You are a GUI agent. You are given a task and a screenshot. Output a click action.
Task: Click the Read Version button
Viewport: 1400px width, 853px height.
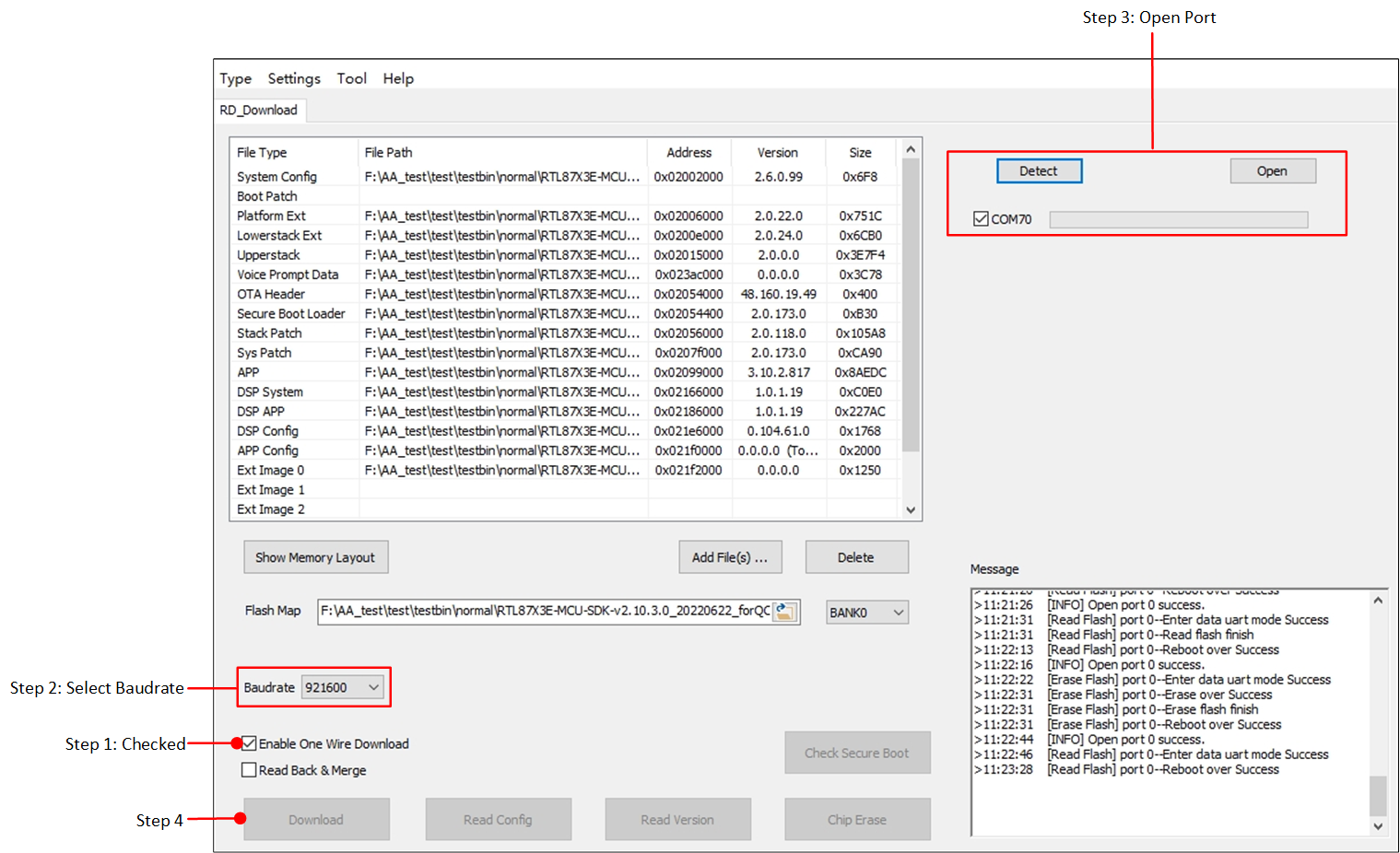pyautogui.click(x=677, y=820)
